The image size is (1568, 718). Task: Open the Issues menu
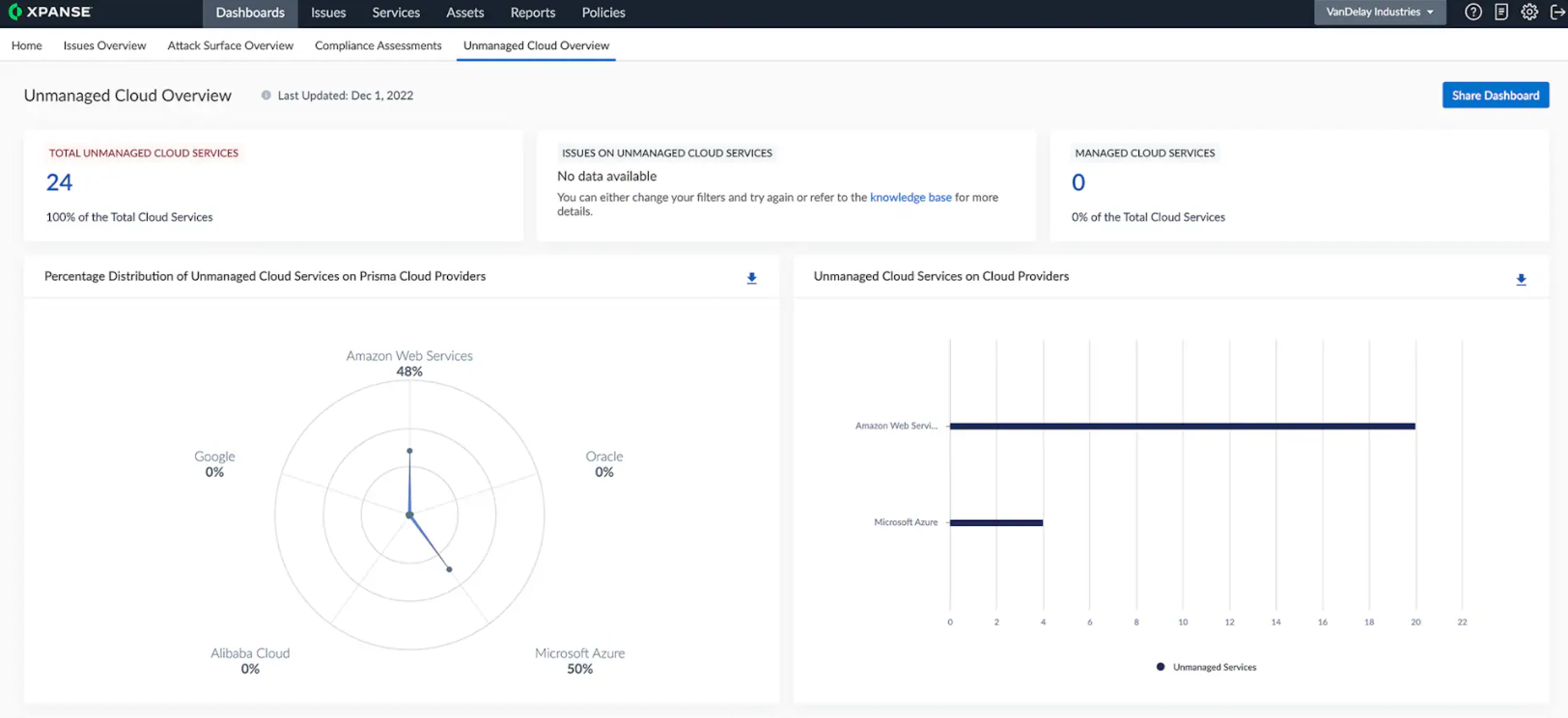pos(328,13)
